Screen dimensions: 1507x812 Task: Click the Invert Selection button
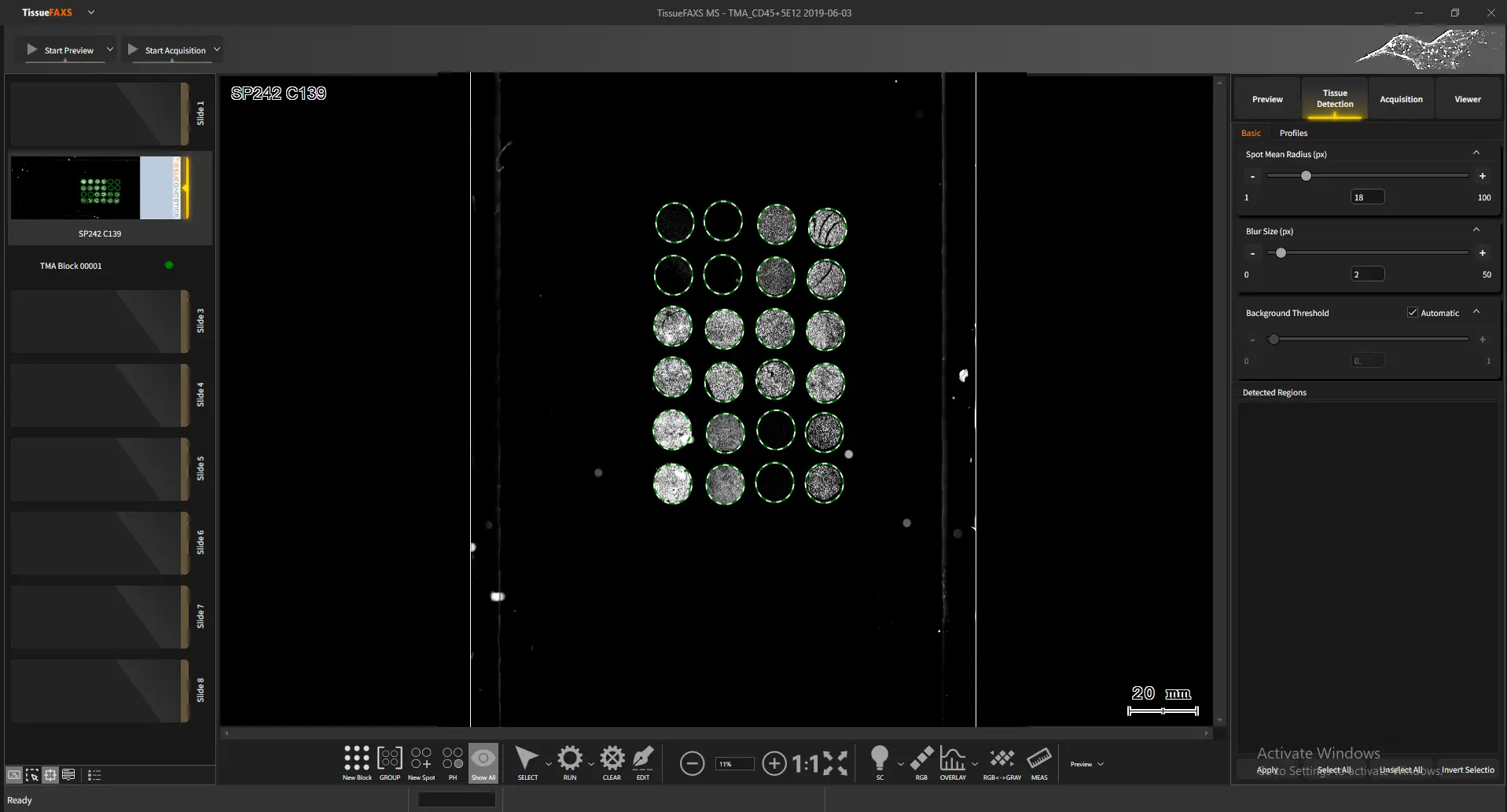(x=1468, y=770)
